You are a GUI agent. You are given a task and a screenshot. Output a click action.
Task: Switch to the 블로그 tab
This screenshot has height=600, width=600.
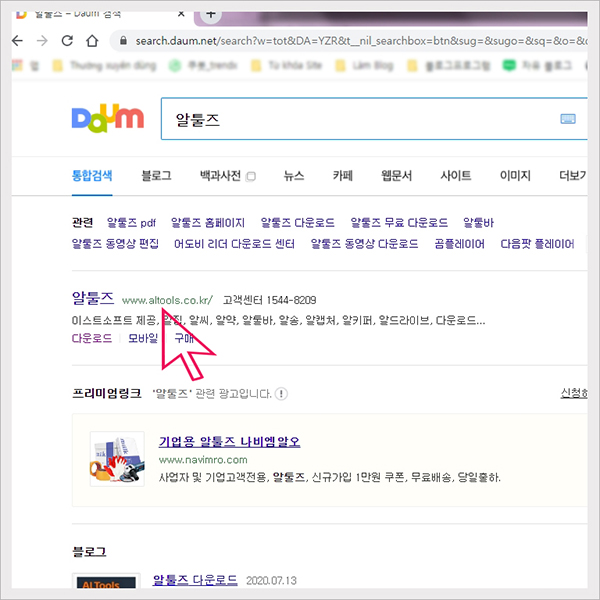(x=156, y=176)
